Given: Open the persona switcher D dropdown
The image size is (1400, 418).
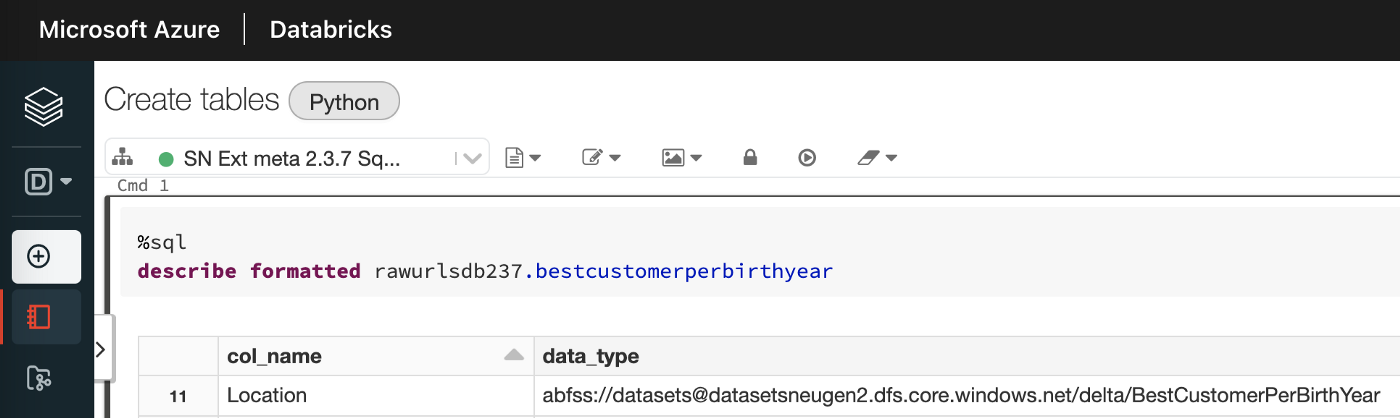Looking at the screenshot, I should tap(48, 182).
